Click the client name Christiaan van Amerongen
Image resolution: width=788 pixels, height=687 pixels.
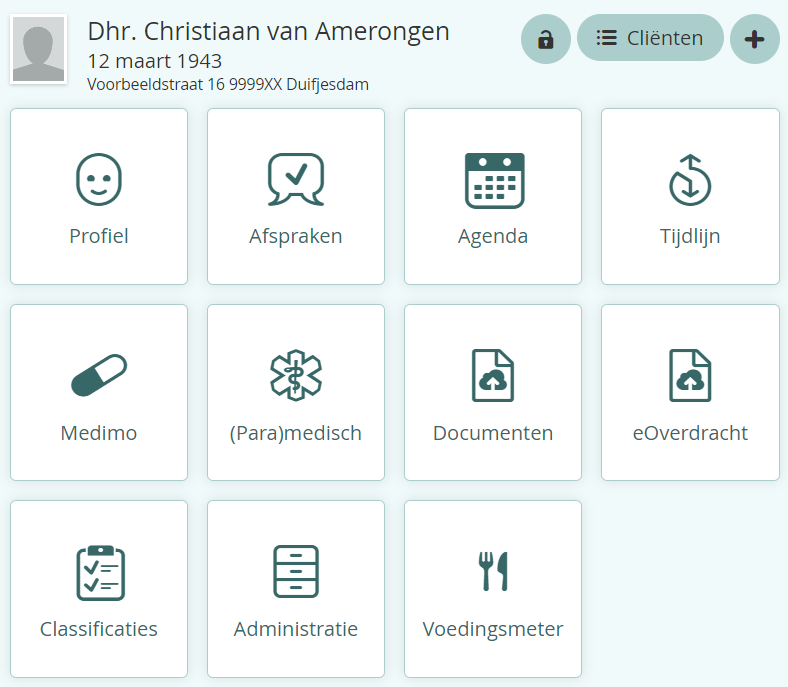(x=268, y=32)
